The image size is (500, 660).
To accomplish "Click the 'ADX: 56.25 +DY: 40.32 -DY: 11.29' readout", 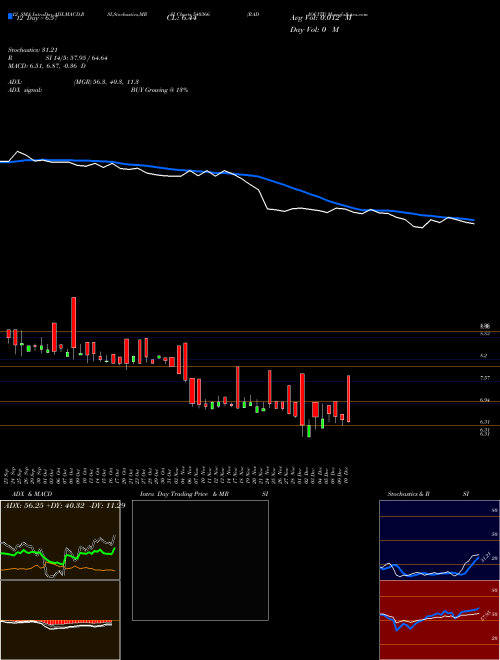I will tap(64, 506).
